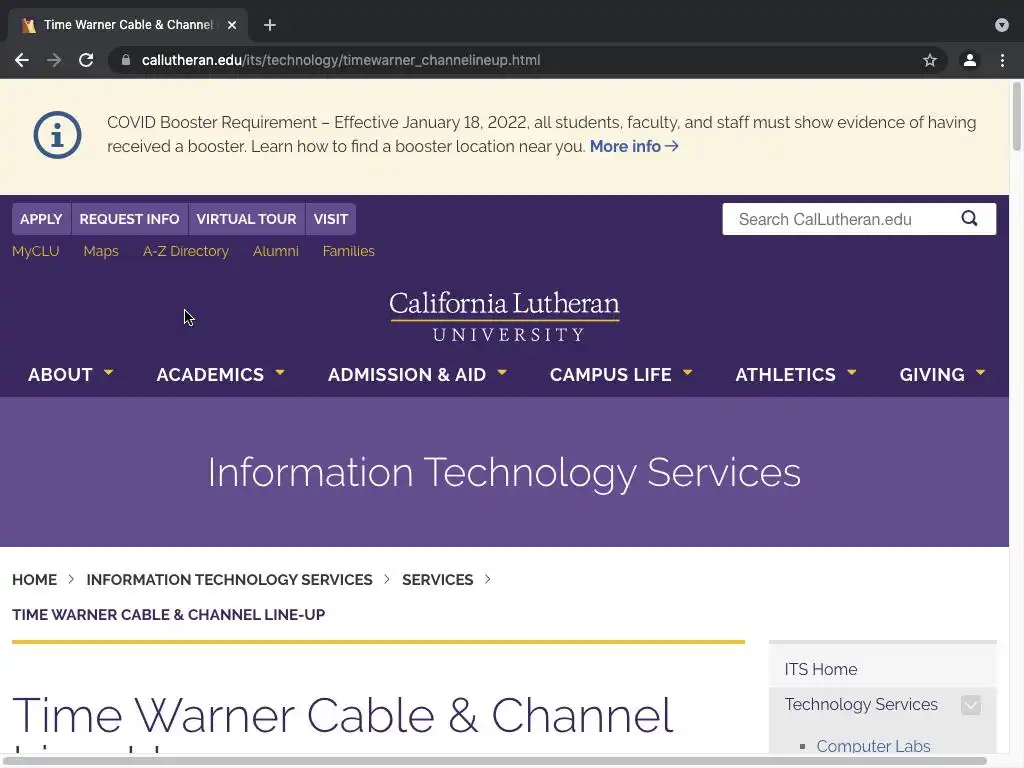Click the VIRTUAL TOUR button
The image size is (1024, 768).
(246, 219)
